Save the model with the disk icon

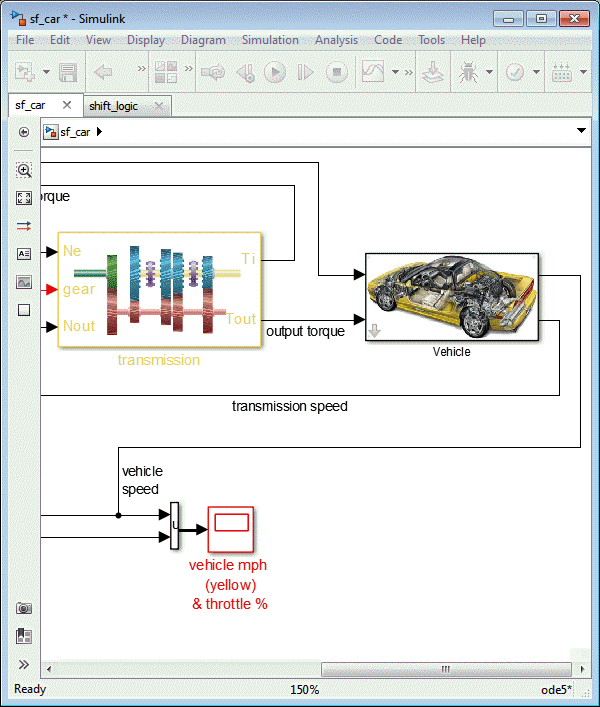click(x=68, y=72)
